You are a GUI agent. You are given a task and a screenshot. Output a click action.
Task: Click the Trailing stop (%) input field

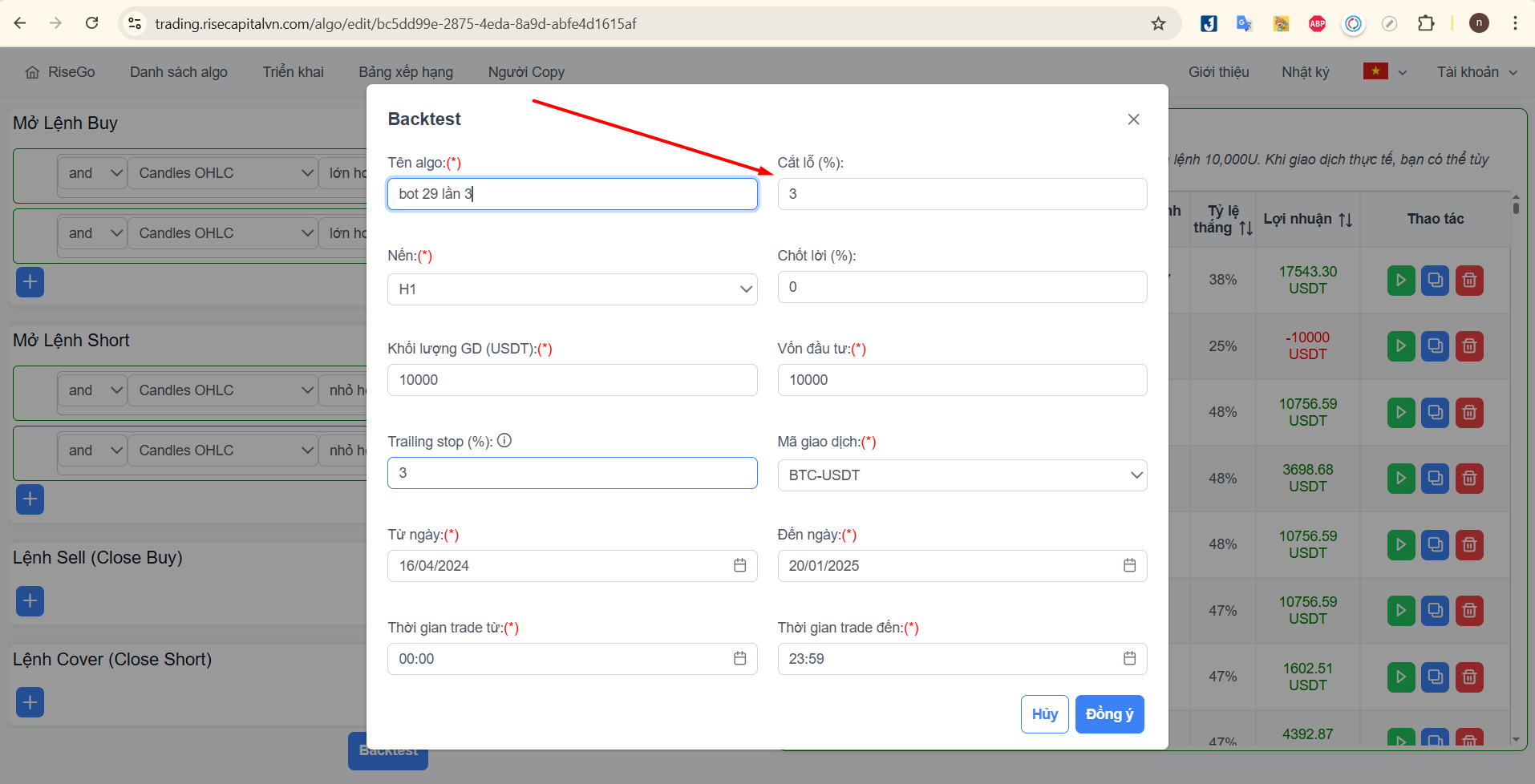pyautogui.click(x=573, y=473)
